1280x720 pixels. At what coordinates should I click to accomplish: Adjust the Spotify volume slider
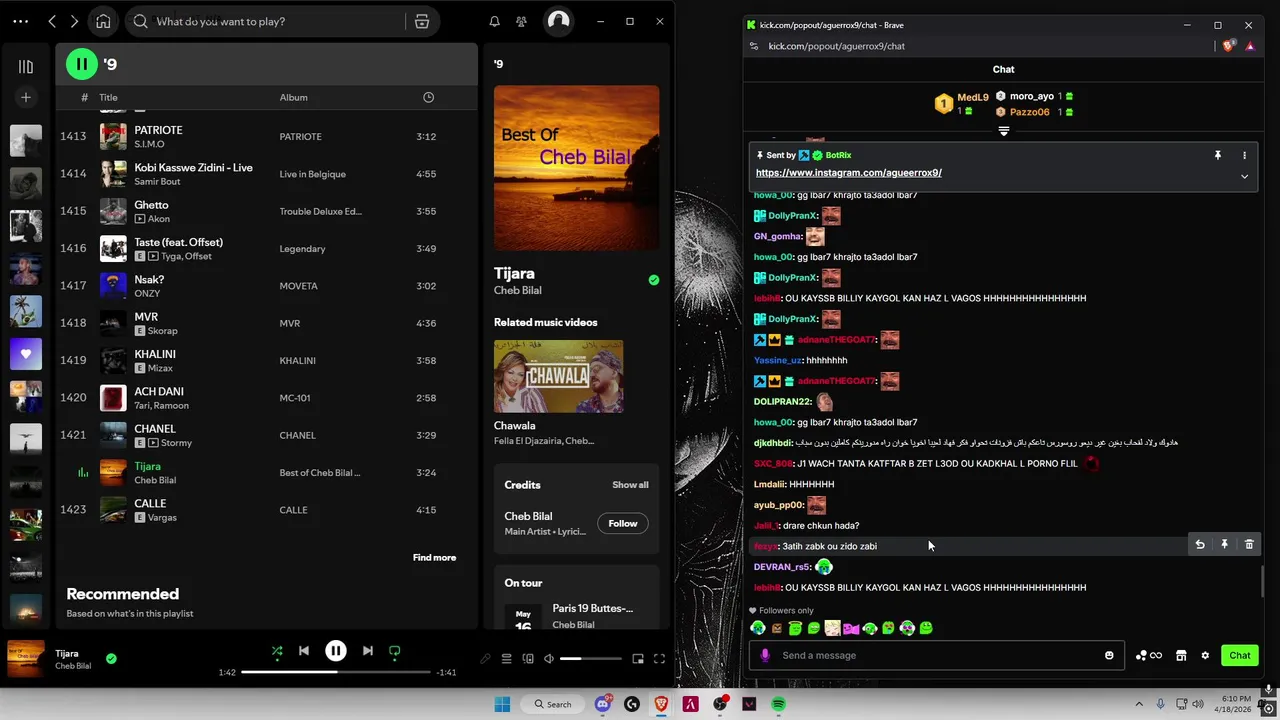tap(591, 658)
